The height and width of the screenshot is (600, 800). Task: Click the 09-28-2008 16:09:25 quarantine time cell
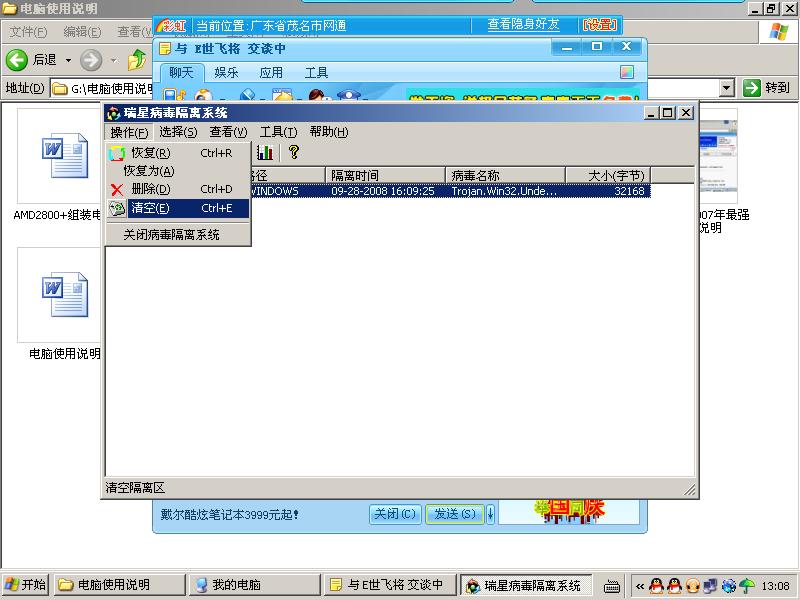click(x=383, y=191)
